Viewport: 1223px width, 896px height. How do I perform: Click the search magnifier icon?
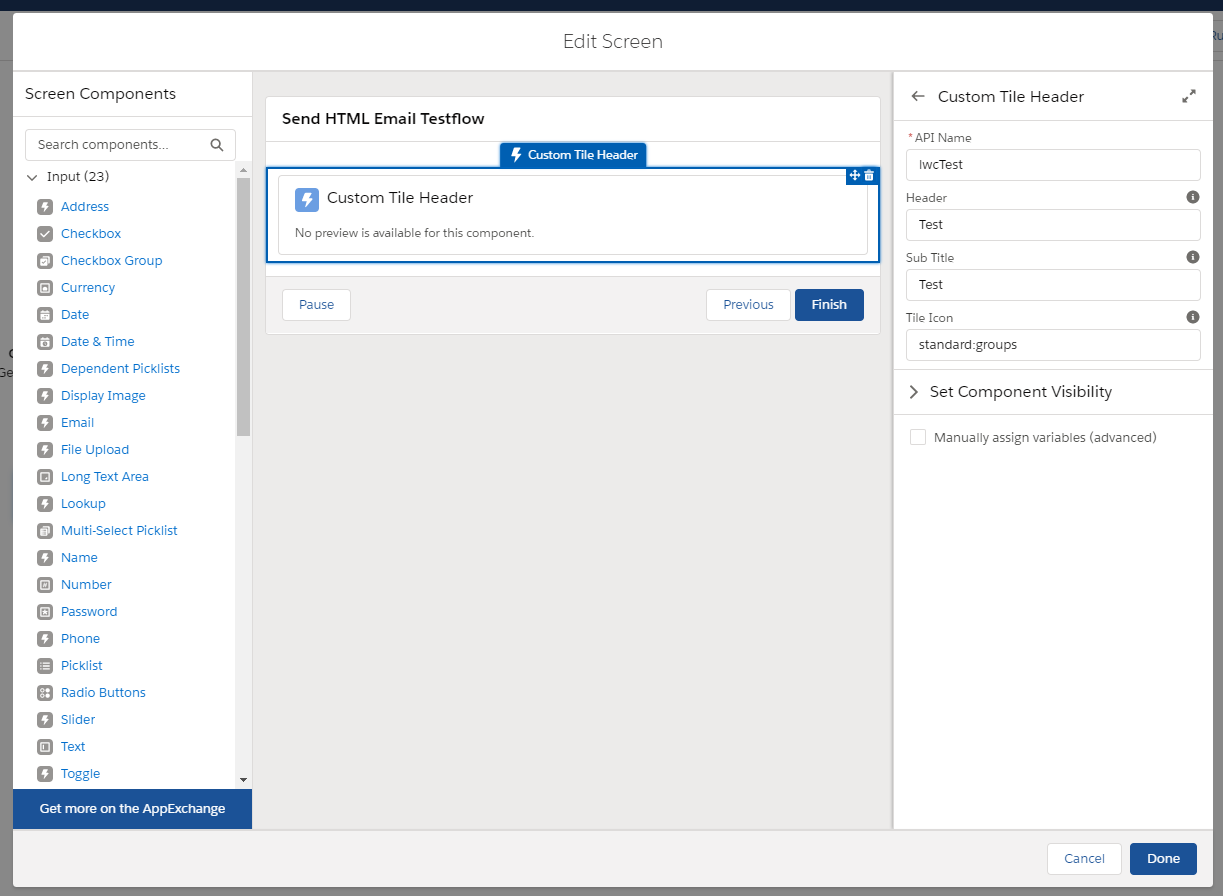tap(217, 145)
